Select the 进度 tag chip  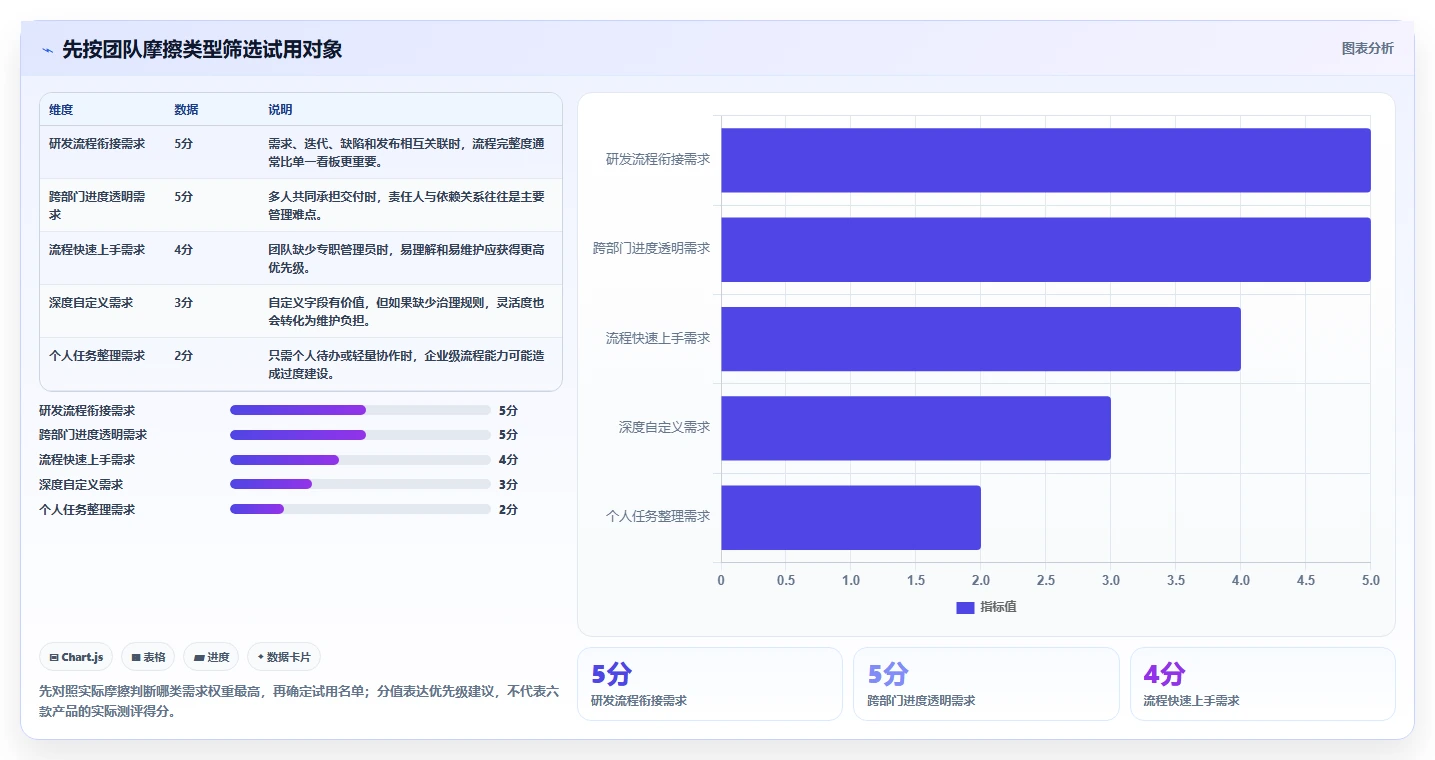click(211, 657)
